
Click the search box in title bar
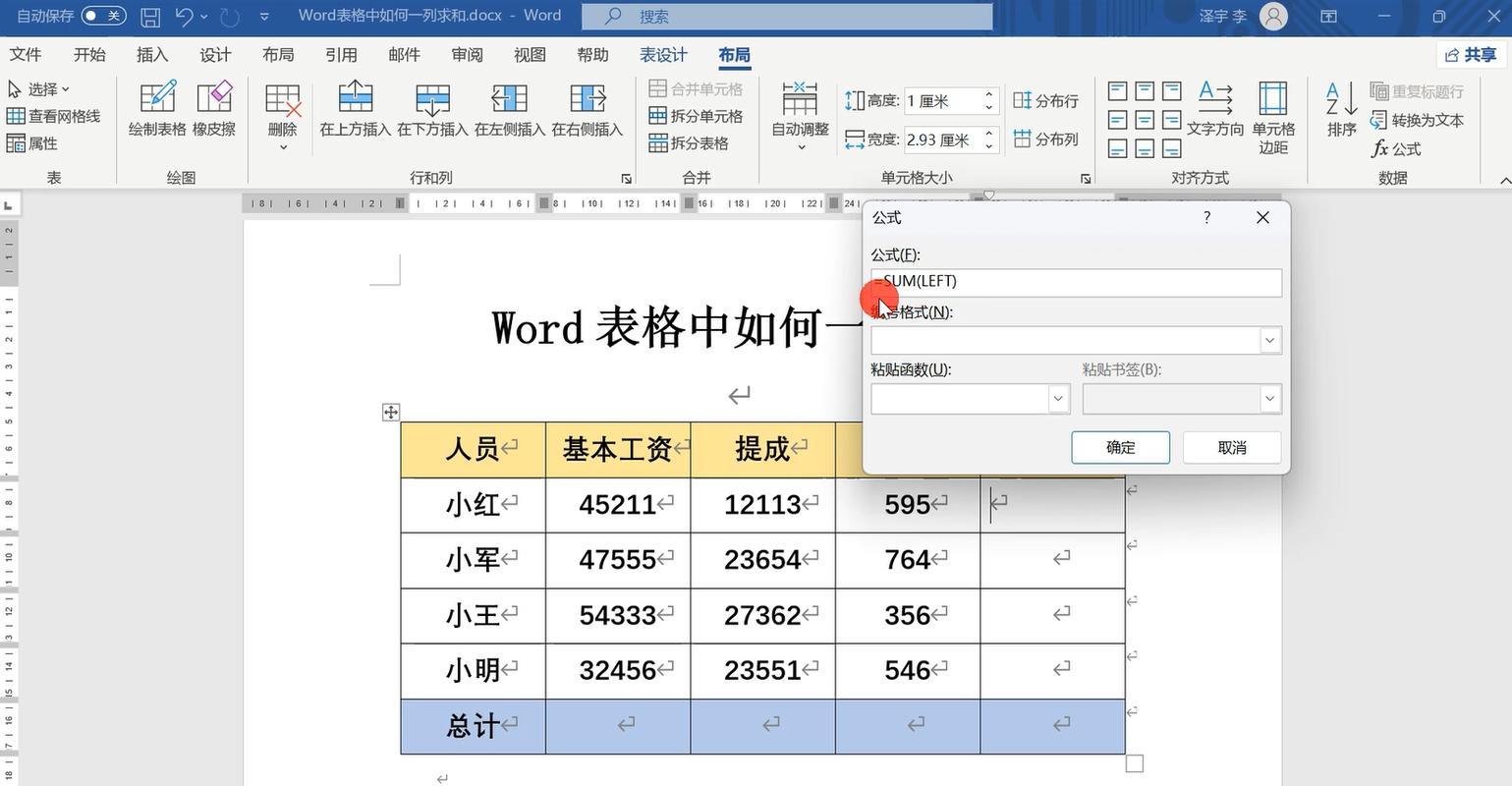pyautogui.click(x=787, y=16)
